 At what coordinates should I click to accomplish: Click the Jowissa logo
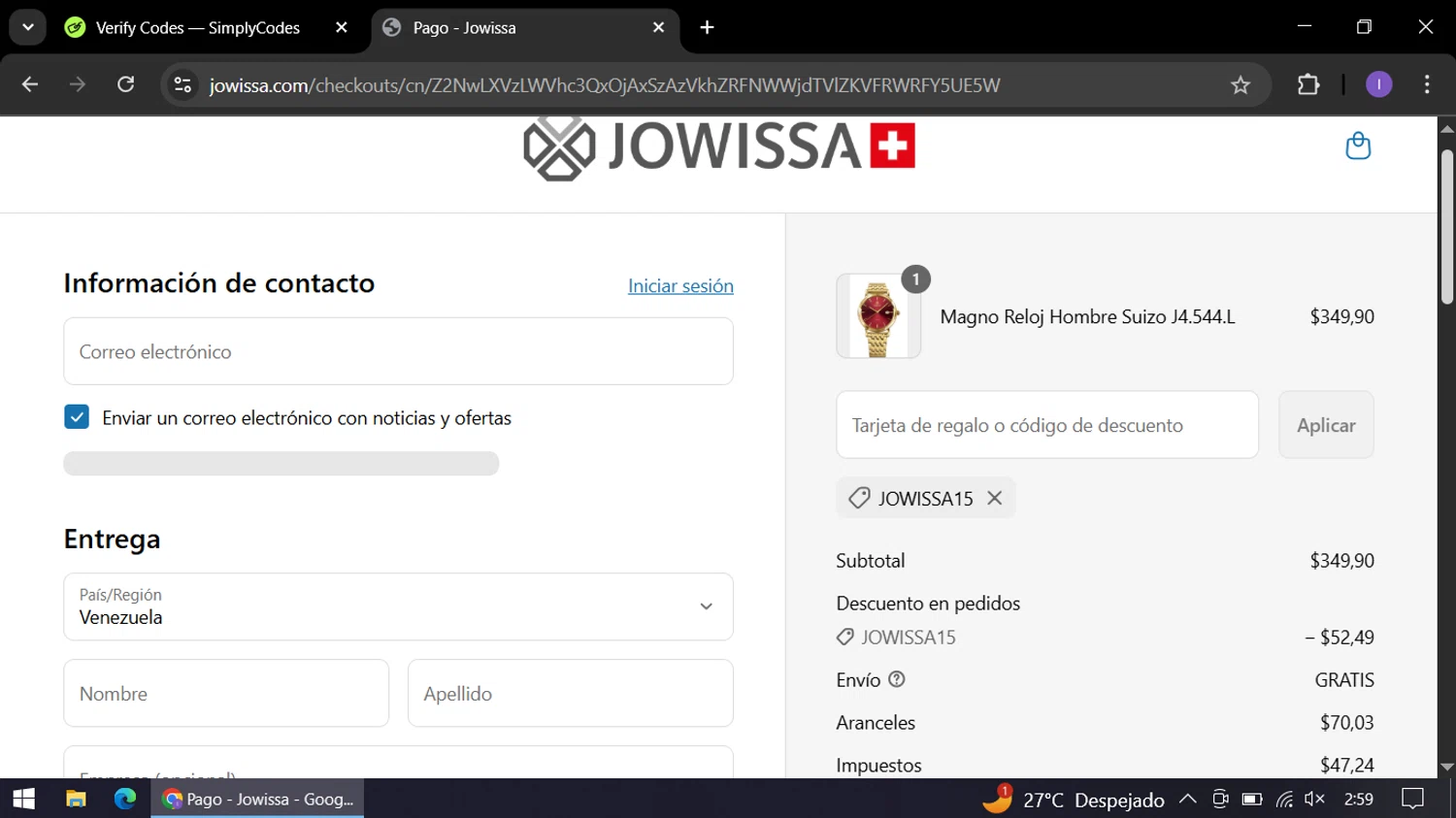tap(719, 147)
